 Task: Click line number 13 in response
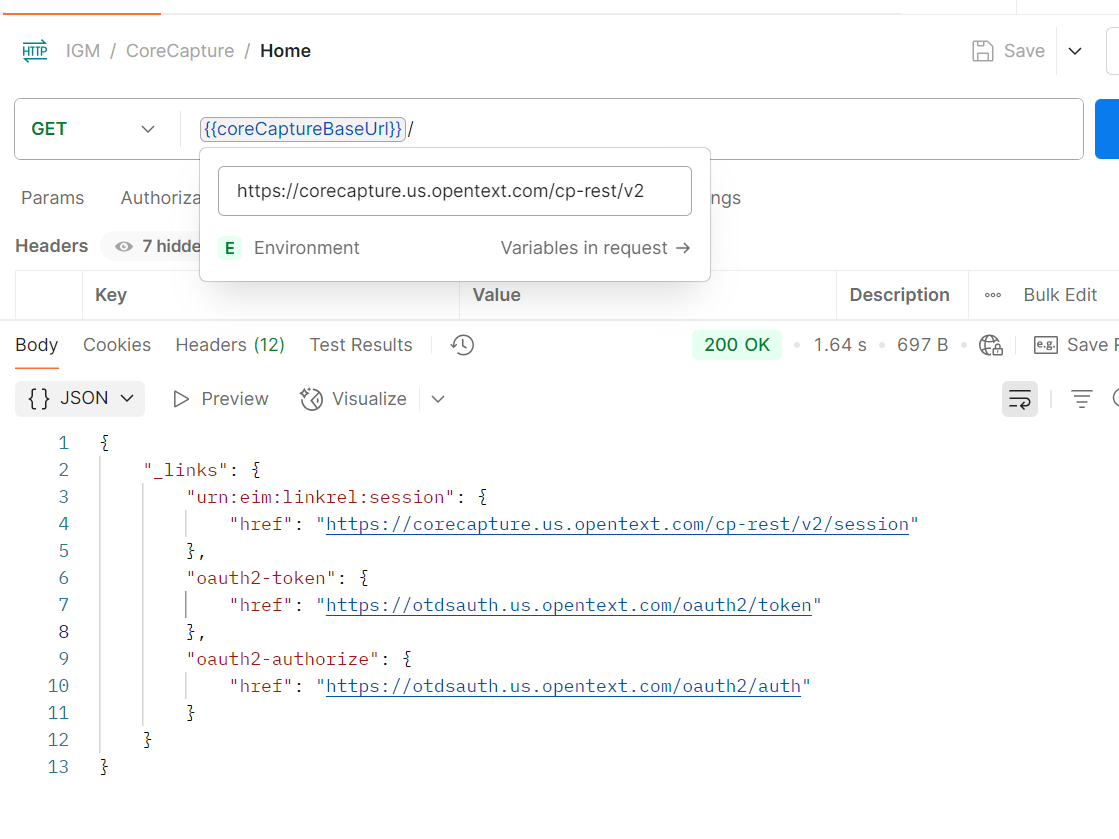pos(59,767)
